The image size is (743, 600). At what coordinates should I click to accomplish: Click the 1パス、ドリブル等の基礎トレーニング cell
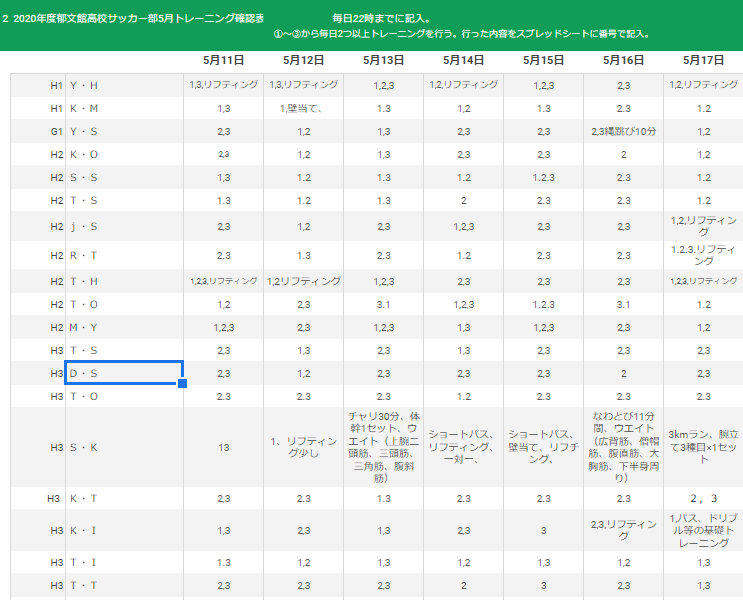(703, 529)
